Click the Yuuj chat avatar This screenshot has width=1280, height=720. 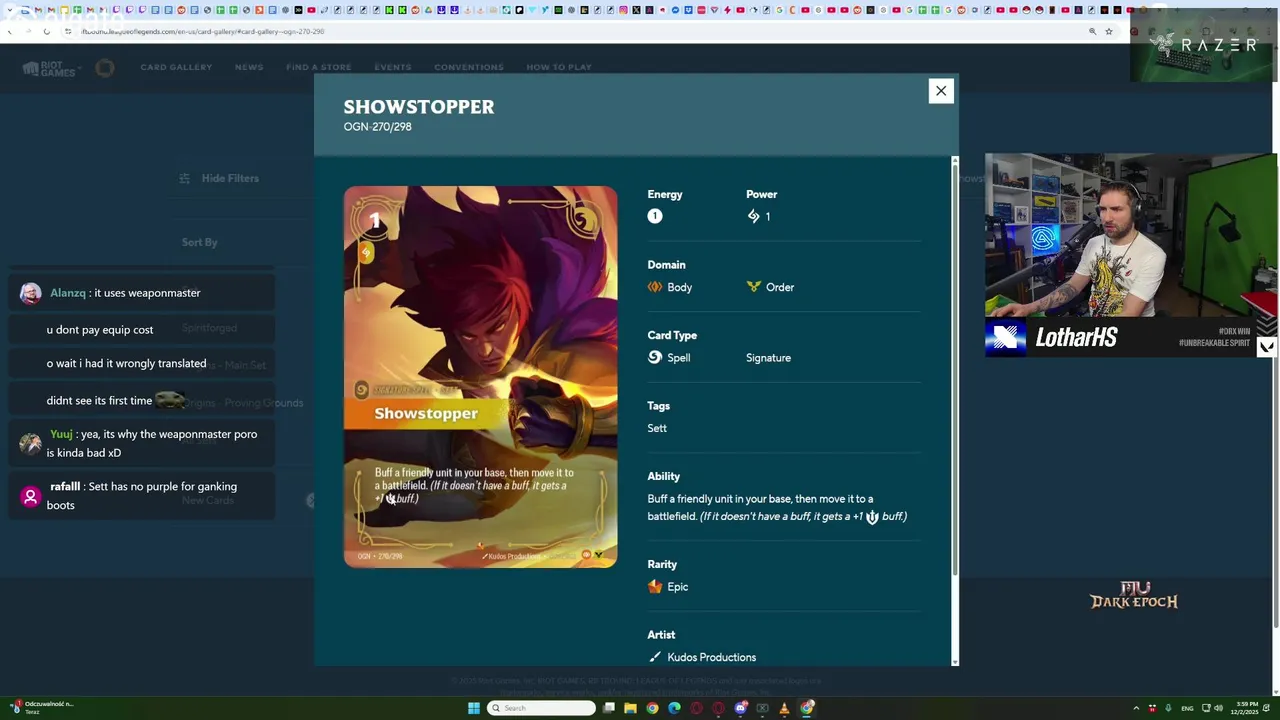pos(30,443)
